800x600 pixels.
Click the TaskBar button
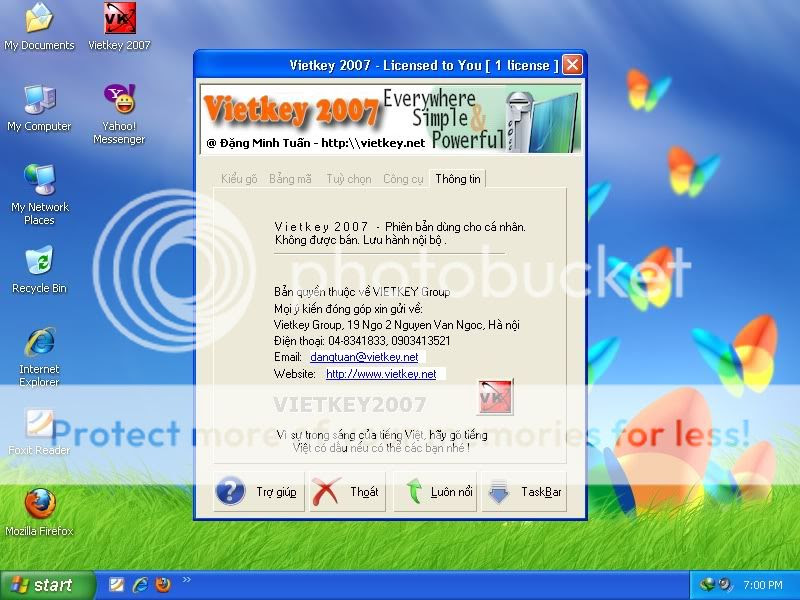click(523, 492)
